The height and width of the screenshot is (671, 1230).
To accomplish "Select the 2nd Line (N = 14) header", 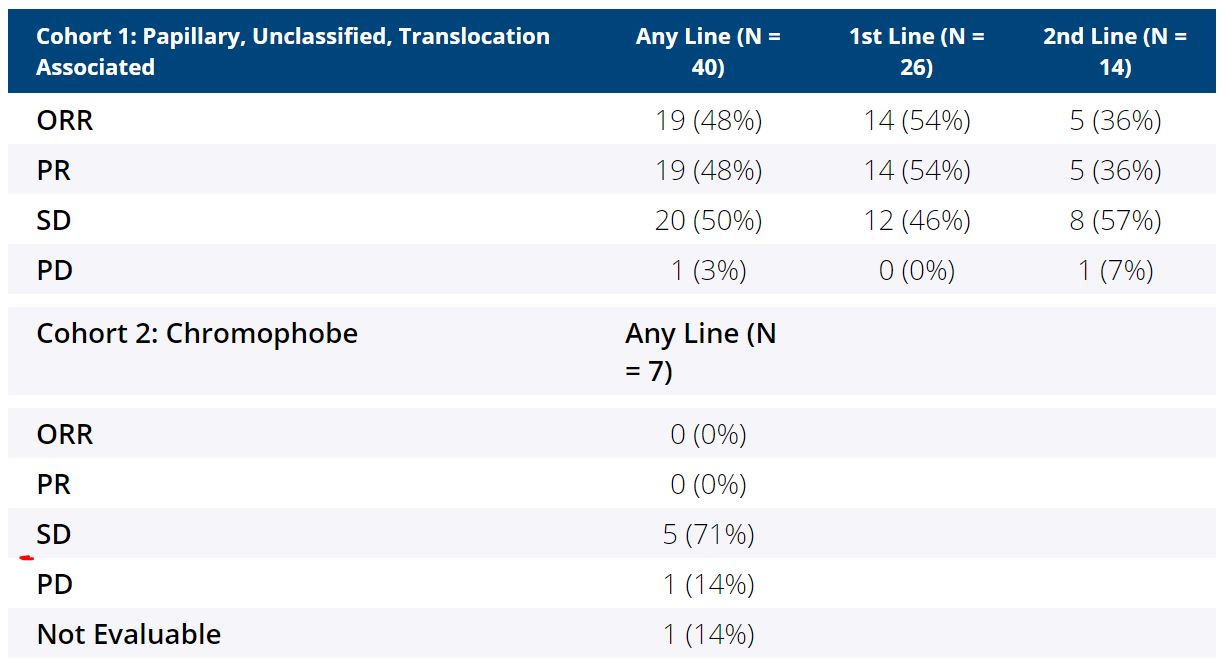I will pyautogui.click(x=1115, y=52).
